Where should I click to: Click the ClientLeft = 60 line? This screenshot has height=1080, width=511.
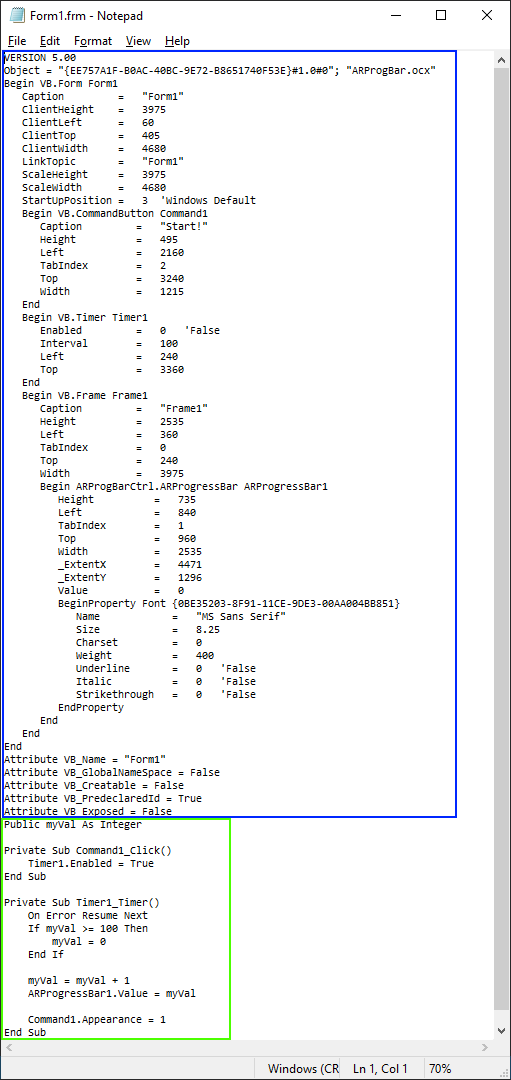pos(88,123)
